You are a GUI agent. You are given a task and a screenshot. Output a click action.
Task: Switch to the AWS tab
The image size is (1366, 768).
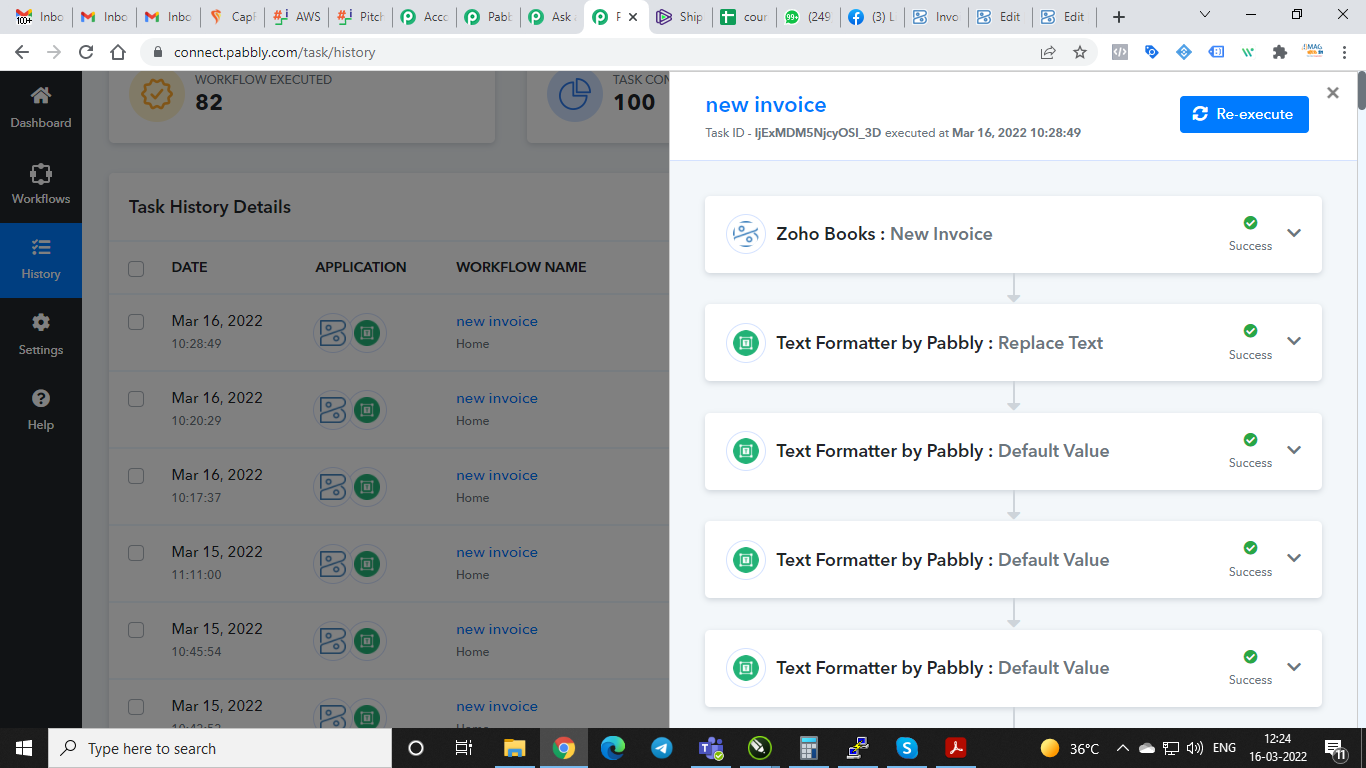[x=298, y=17]
